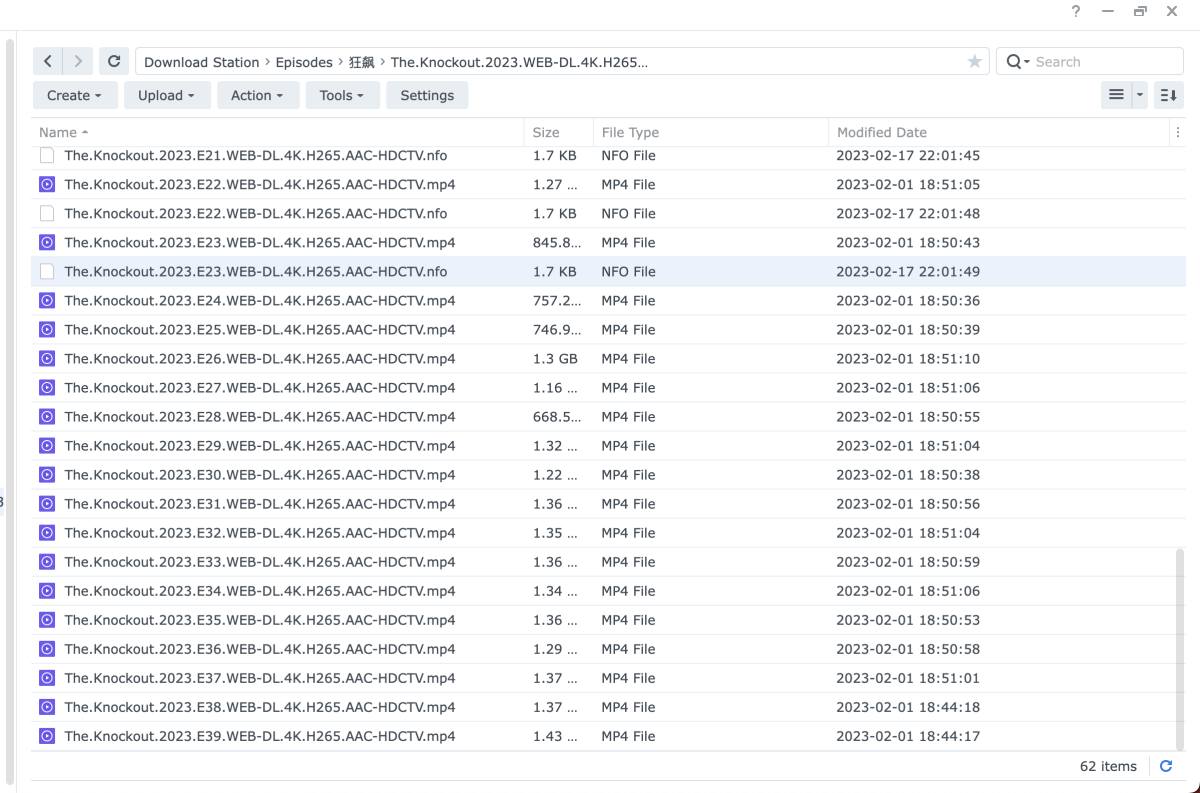Click the video icon of the E38 mp4 file
Screen dimensions: 1200x793
coord(46,706)
